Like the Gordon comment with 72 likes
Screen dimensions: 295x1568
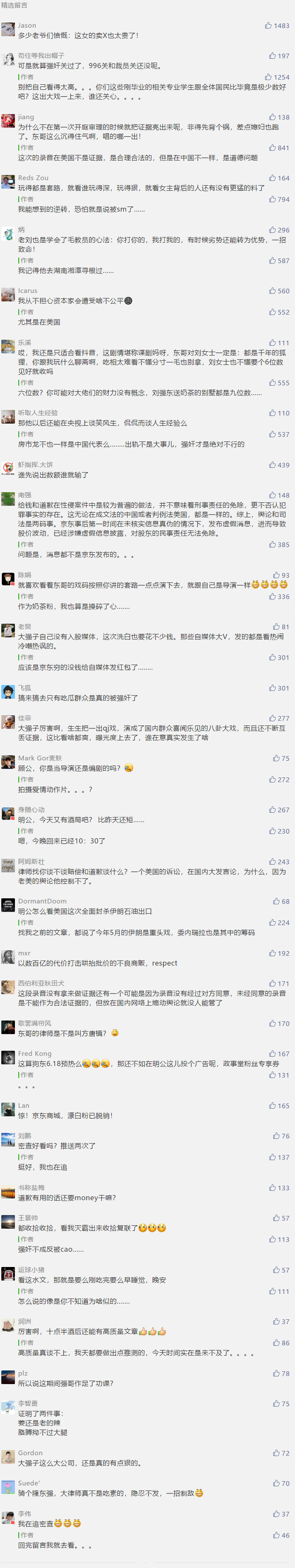pyautogui.click(x=276, y=1453)
